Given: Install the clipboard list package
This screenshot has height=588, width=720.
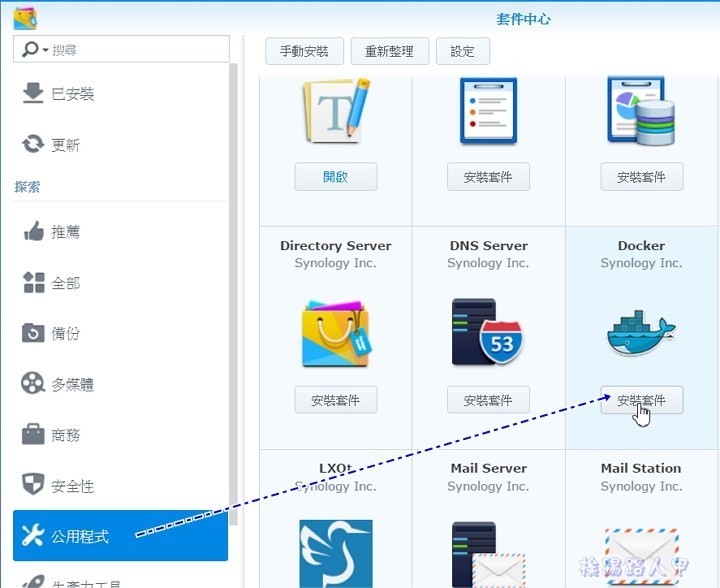Looking at the screenshot, I should pyautogui.click(x=489, y=176).
